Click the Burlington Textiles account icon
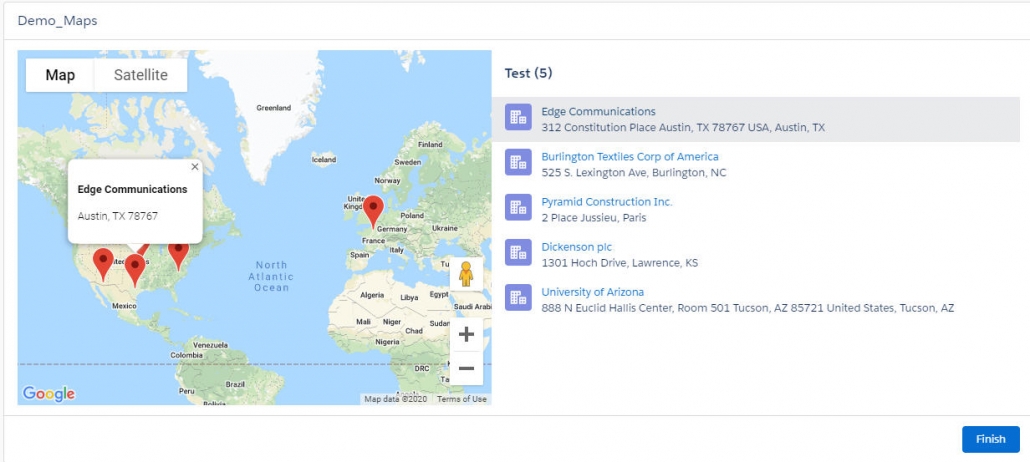The height and width of the screenshot is (462, 1030). (x=517, y=163)
